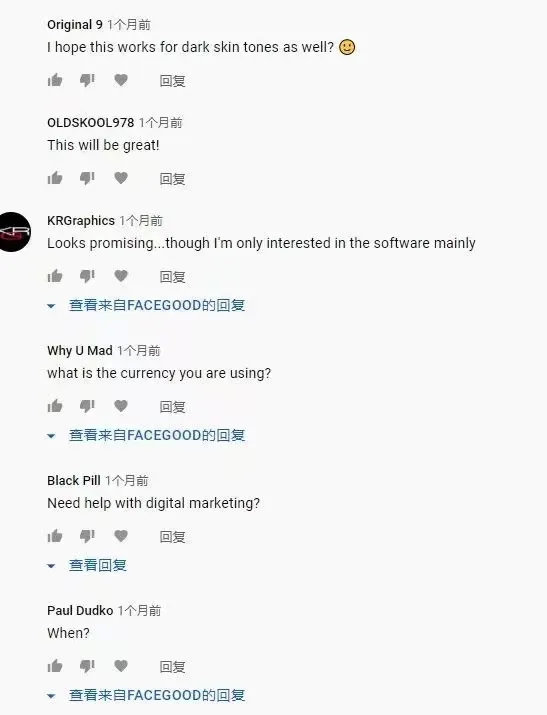The height and width of the screenshot is (715, 547).
Task: Open KRGraphics channel name link
Action: [x=81, y=221]
